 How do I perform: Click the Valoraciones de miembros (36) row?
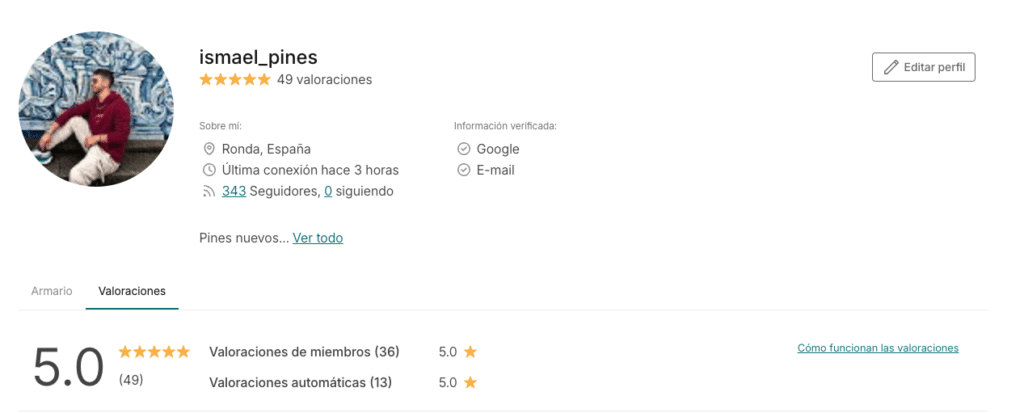tap(304, 352)
